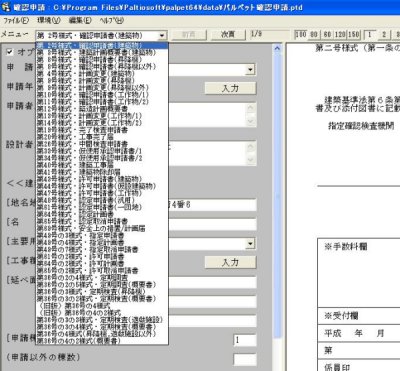400x371 pixels.
Task: Open the 環境 menu
Action: 49,20
